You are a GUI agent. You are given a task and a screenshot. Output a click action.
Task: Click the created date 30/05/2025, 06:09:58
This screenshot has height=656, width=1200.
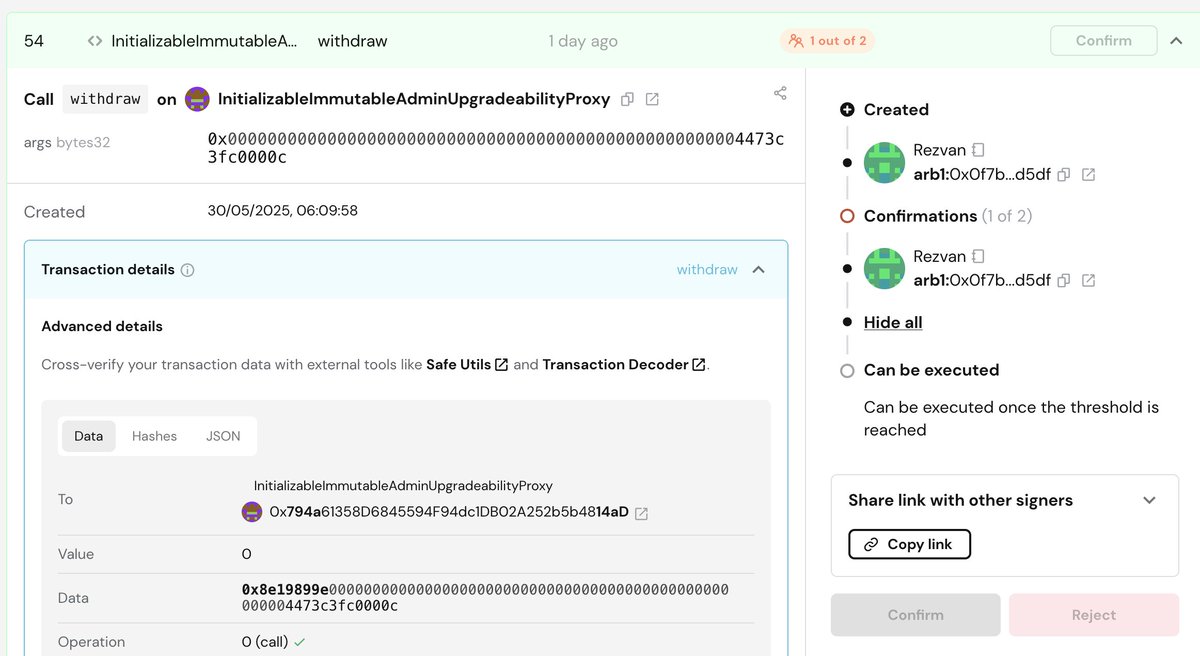282,211
